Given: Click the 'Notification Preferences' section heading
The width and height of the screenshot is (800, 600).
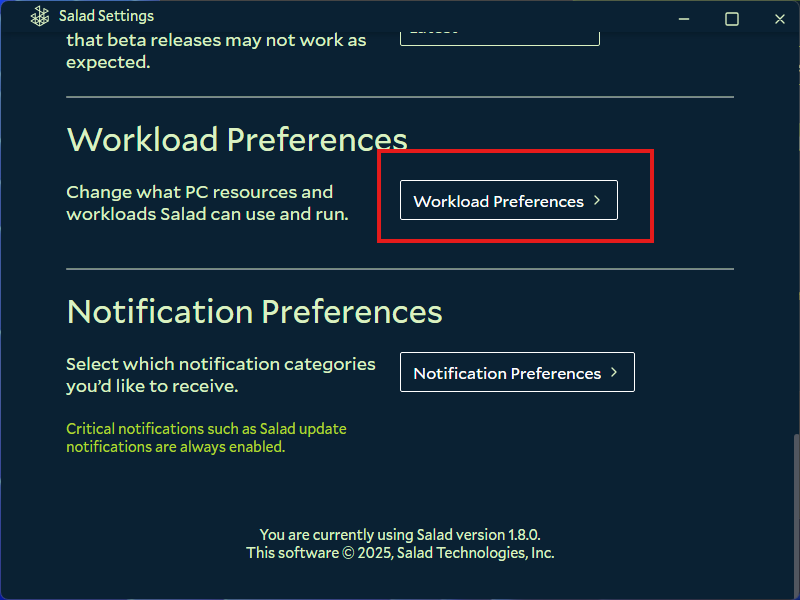Looking at the screenshot, I should pos(255,311).
